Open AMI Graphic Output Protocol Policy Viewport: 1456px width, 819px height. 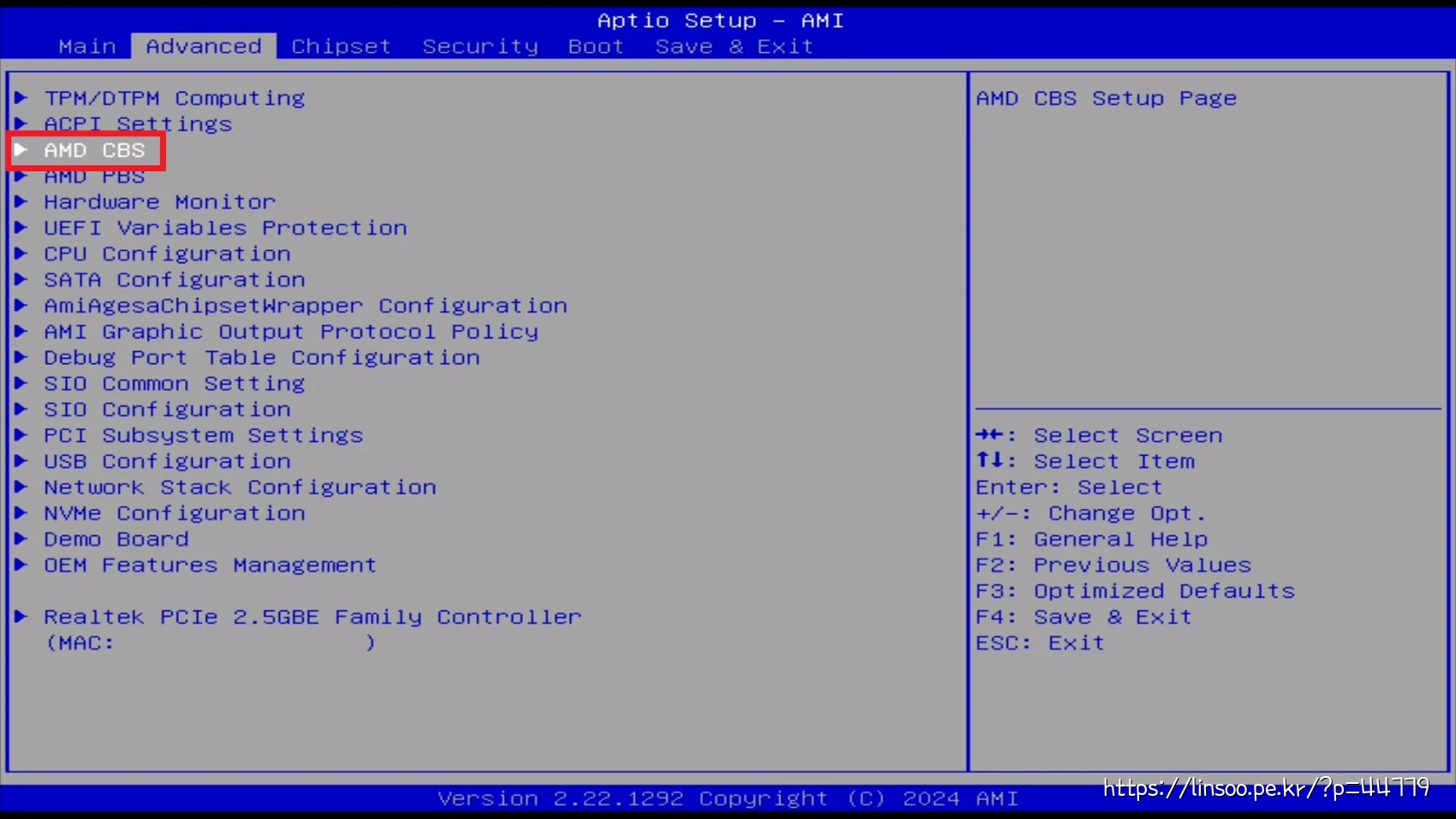tap(291, 332)
